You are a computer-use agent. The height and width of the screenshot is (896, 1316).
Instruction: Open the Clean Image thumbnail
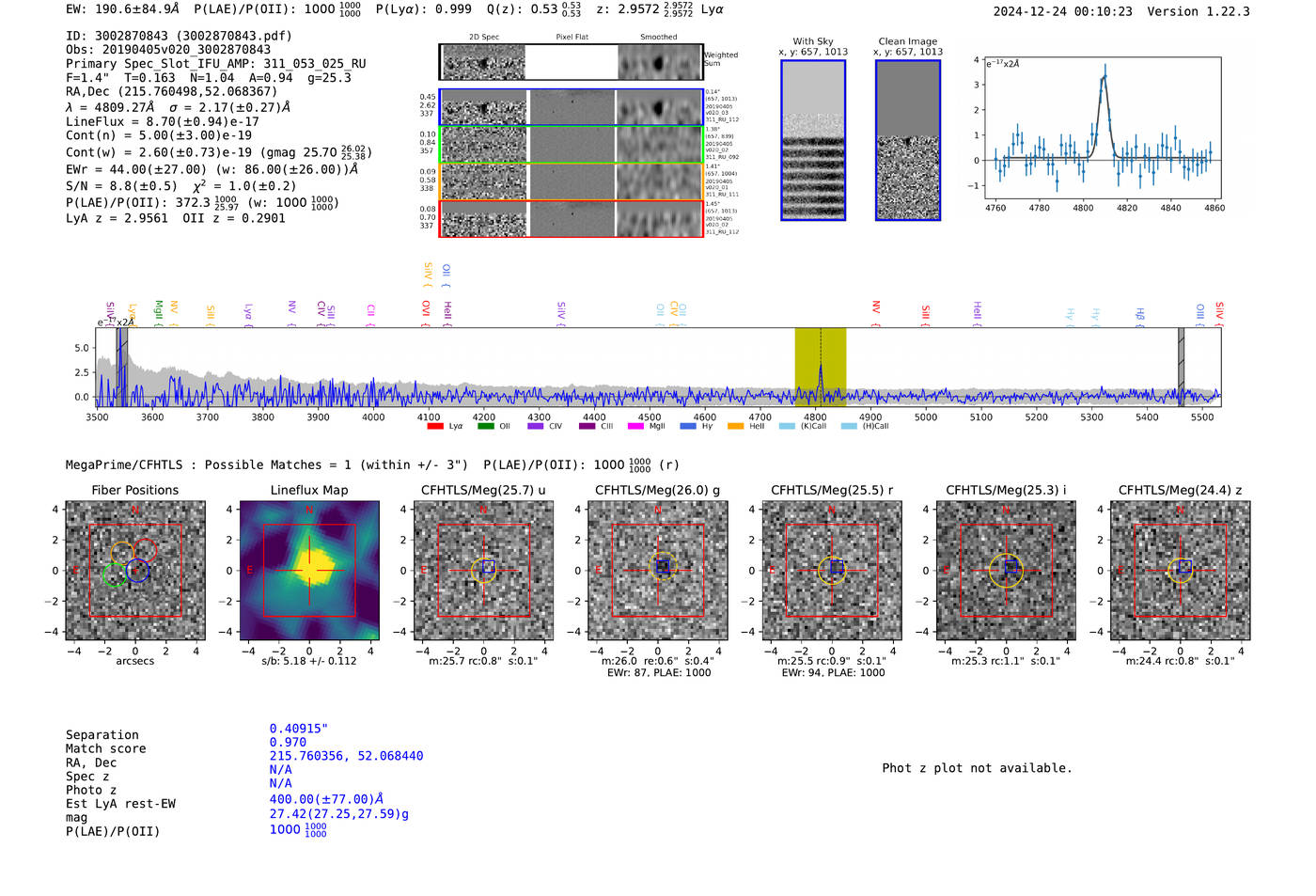tap(908, 140)
